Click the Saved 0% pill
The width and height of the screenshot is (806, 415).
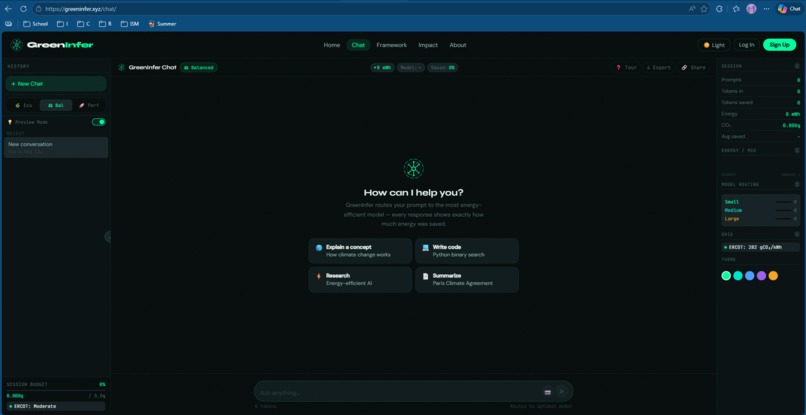pos(443,67)
